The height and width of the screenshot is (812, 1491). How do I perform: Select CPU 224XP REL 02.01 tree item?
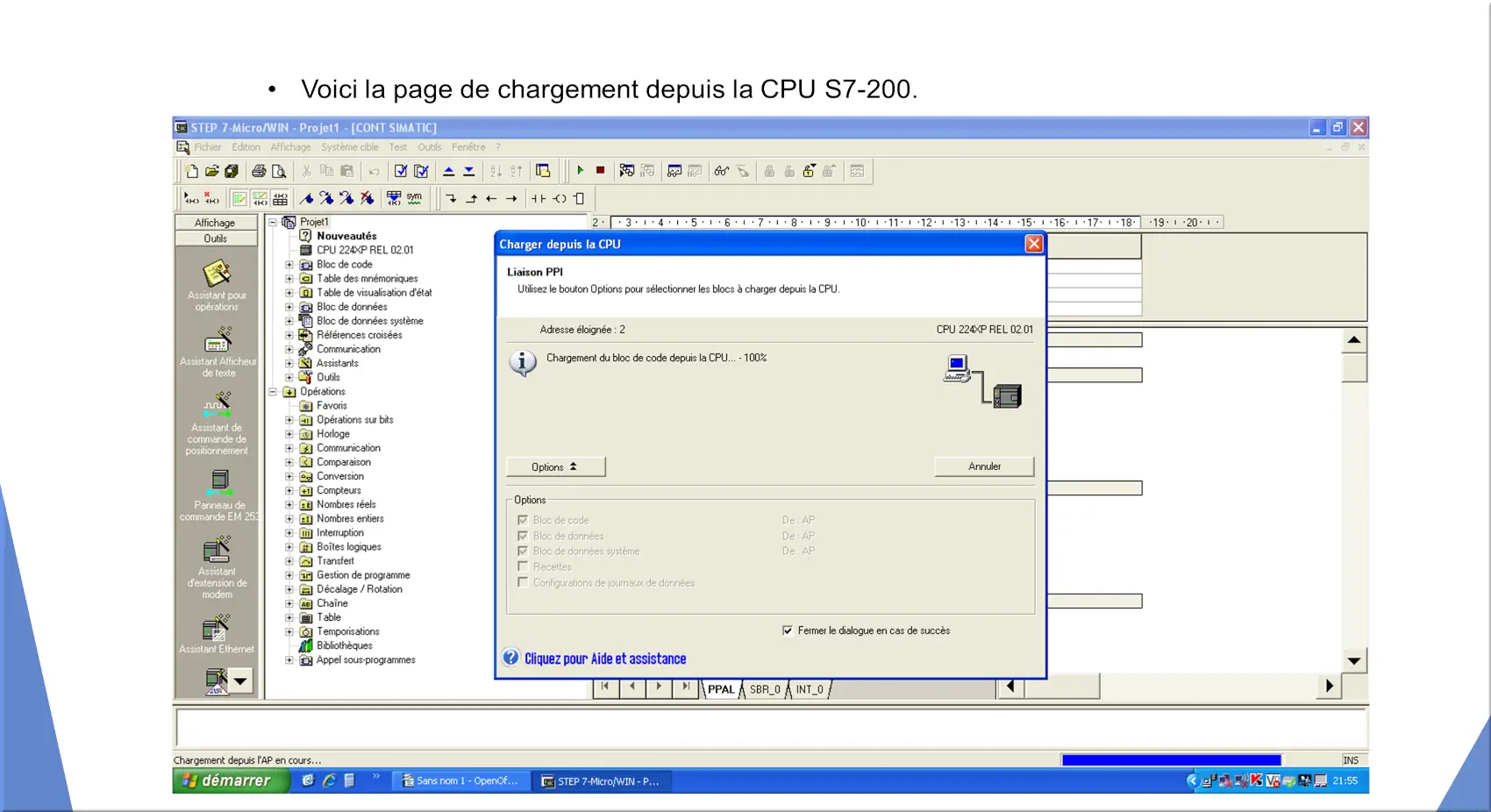(x=365, y=250)
